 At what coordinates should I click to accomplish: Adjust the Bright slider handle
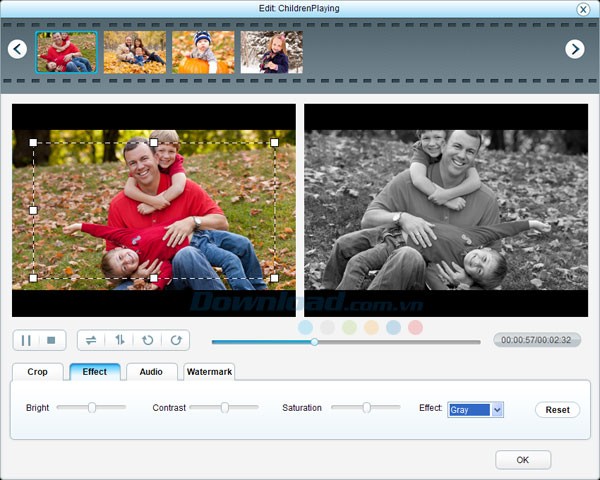[x=92, y=408]
